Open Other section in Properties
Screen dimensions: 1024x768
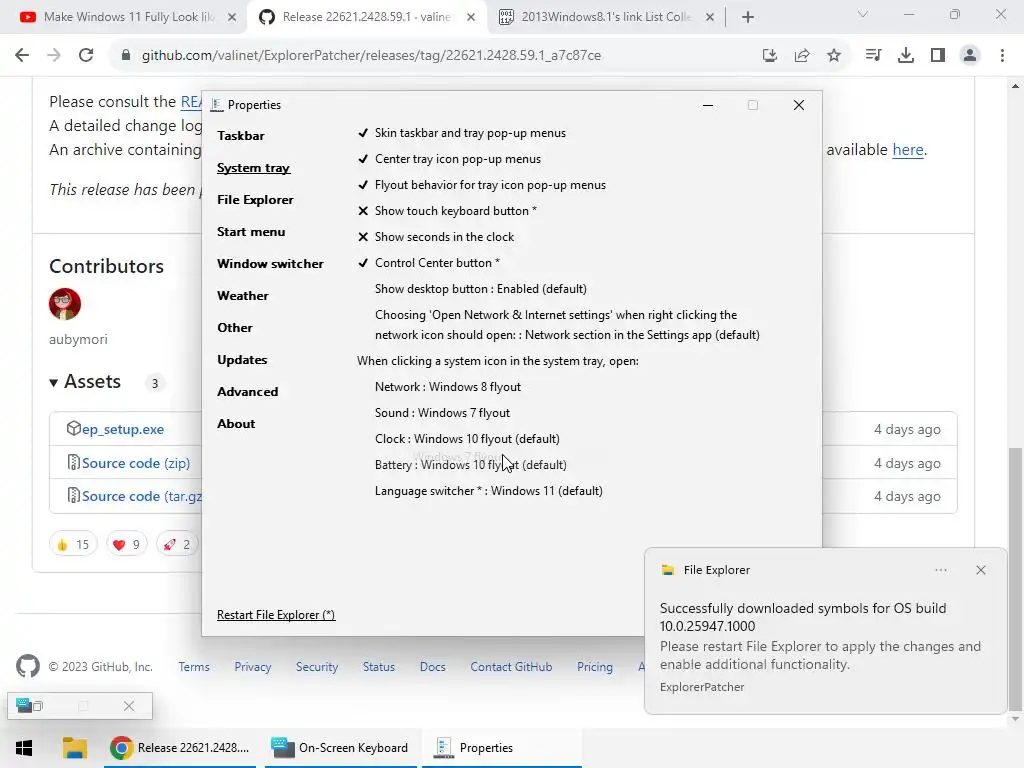point(235,328)
